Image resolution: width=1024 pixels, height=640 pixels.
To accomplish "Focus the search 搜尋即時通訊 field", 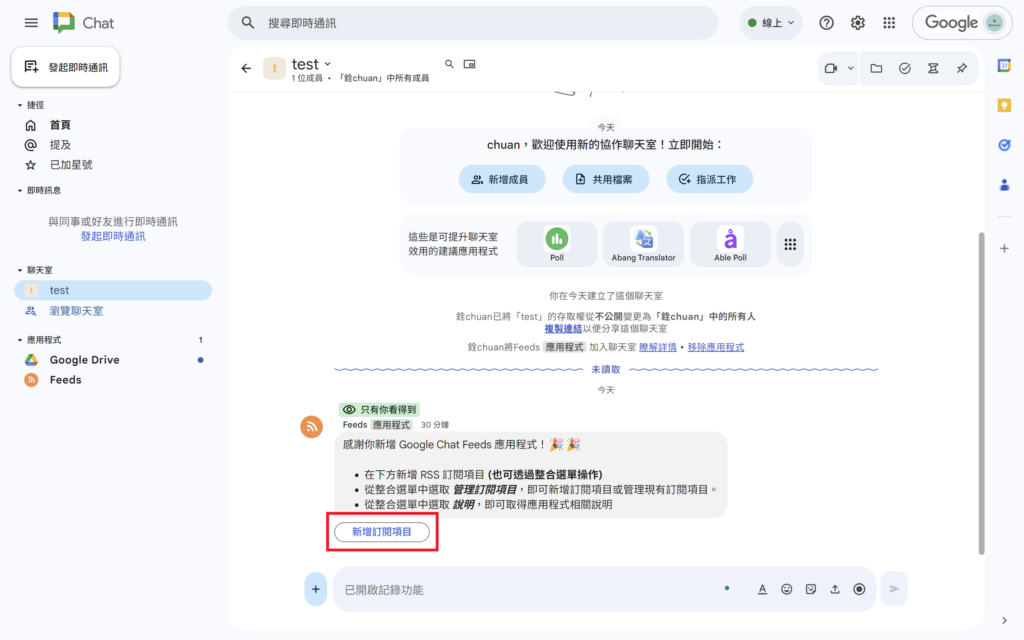I will coord(480,23).
